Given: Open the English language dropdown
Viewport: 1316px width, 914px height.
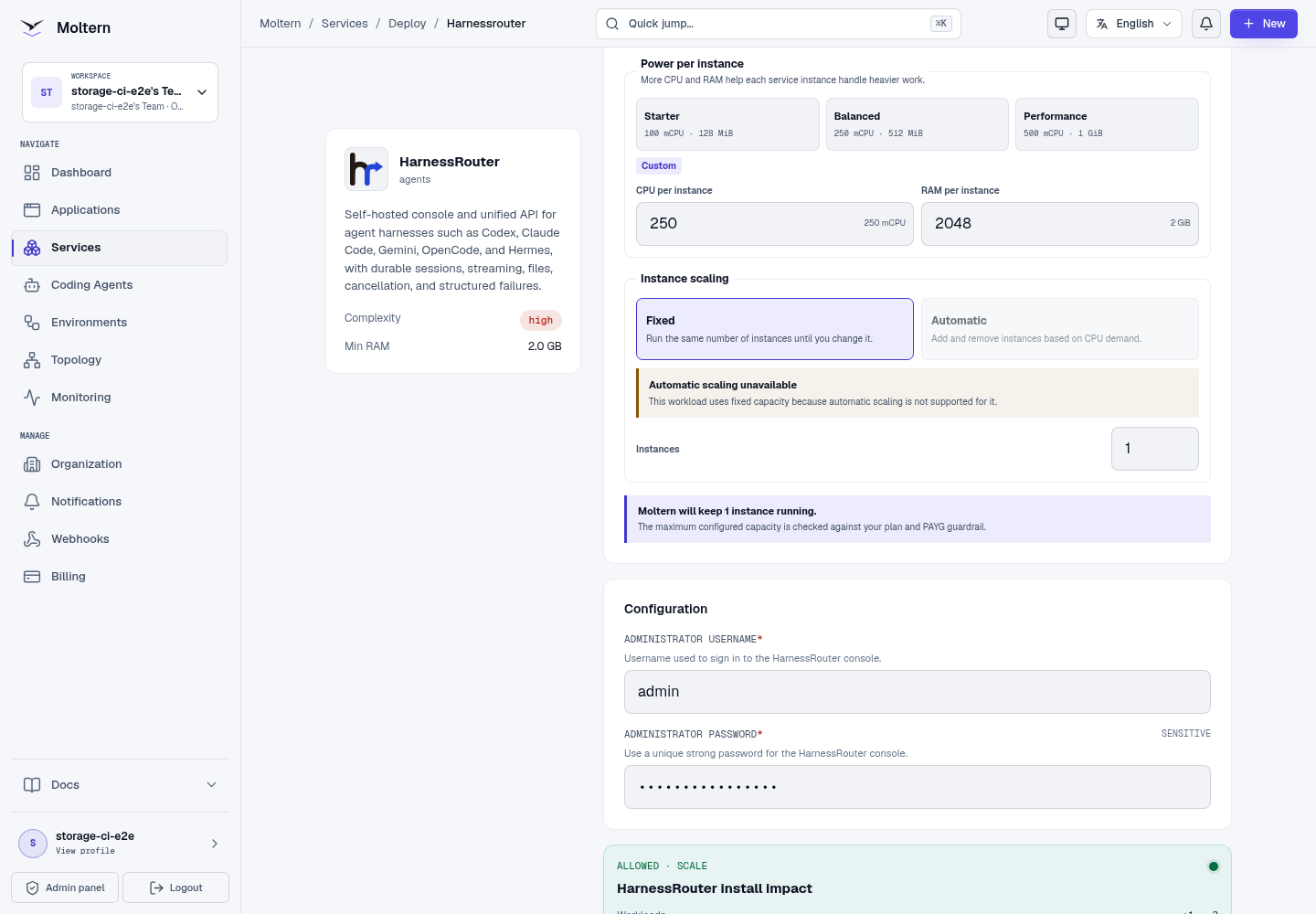Looking at the screenshot, I should coord(1134,24).
